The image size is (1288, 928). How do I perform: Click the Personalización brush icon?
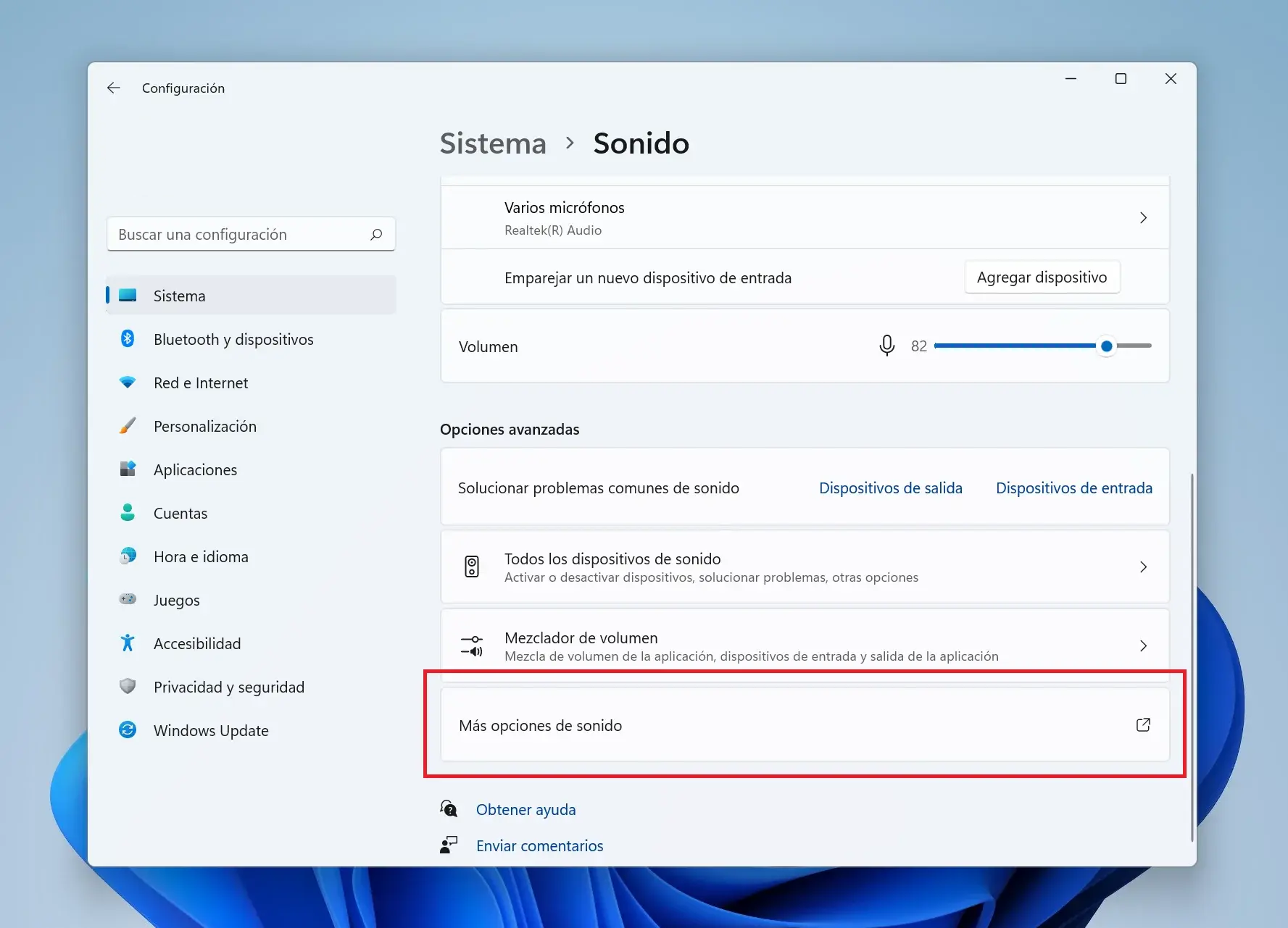[128, 426]
